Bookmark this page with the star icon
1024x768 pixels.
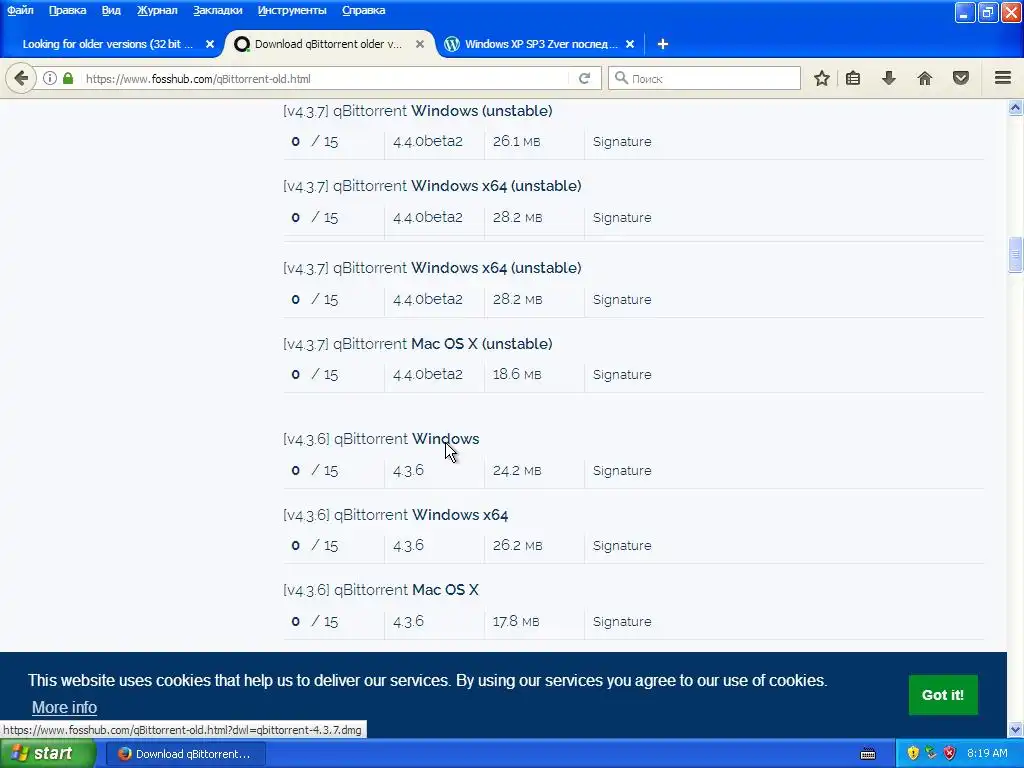822,78
